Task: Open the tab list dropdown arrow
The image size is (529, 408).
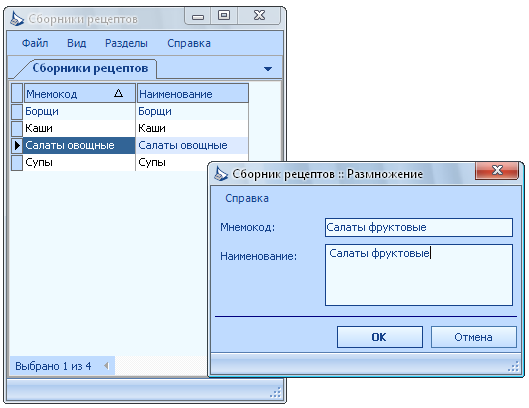Action: (x=268, y=69)
